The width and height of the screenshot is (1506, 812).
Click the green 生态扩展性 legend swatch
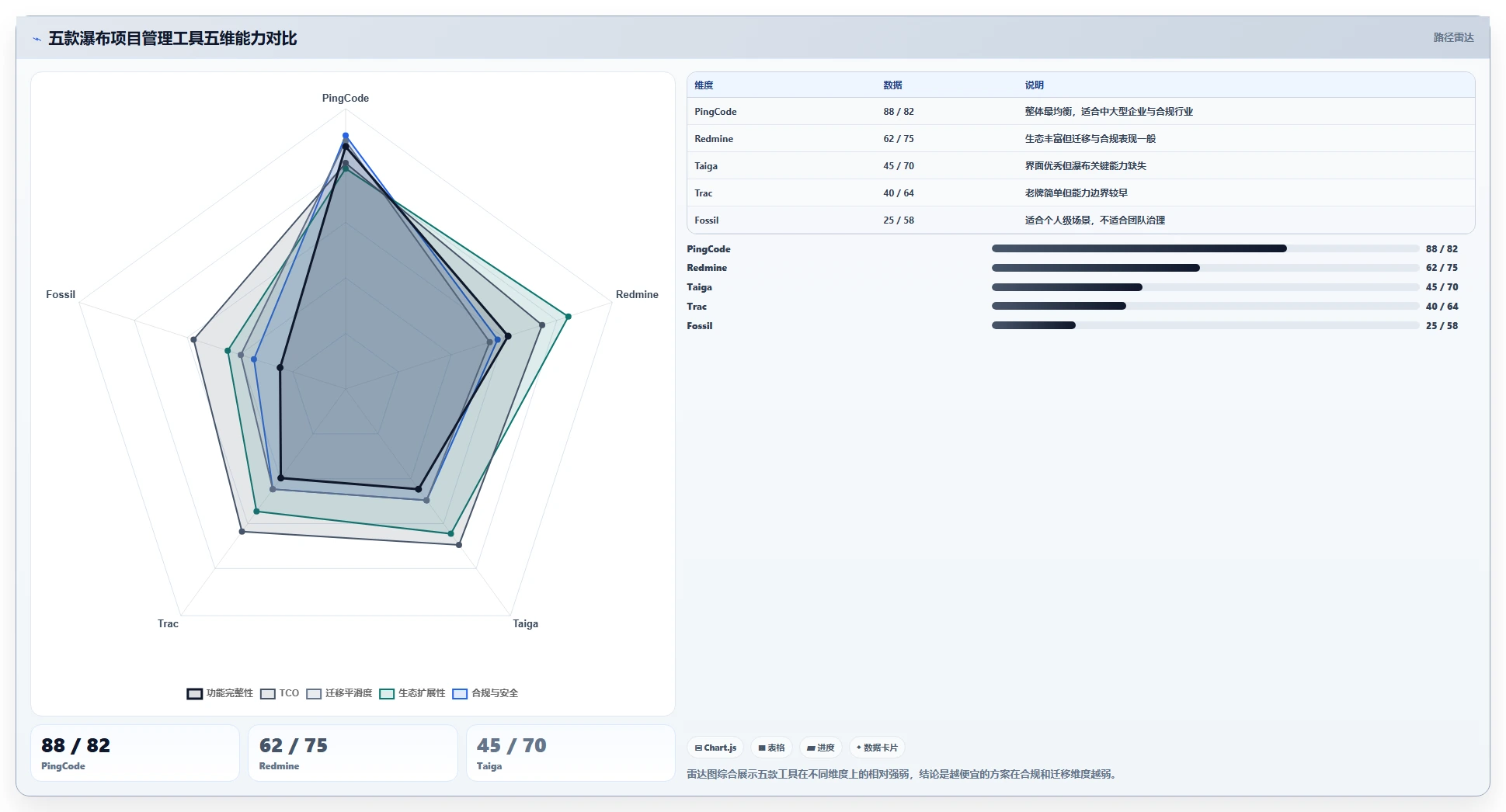[387, 694]
